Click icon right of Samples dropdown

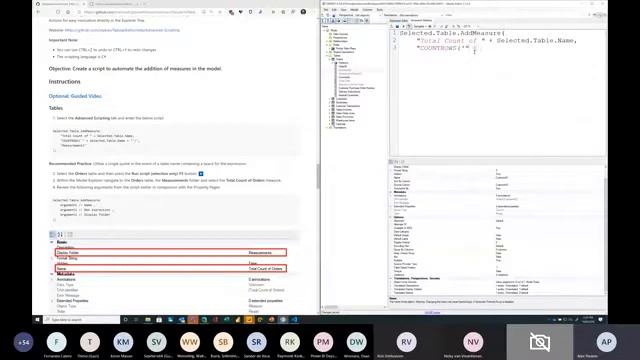(430, 27)
